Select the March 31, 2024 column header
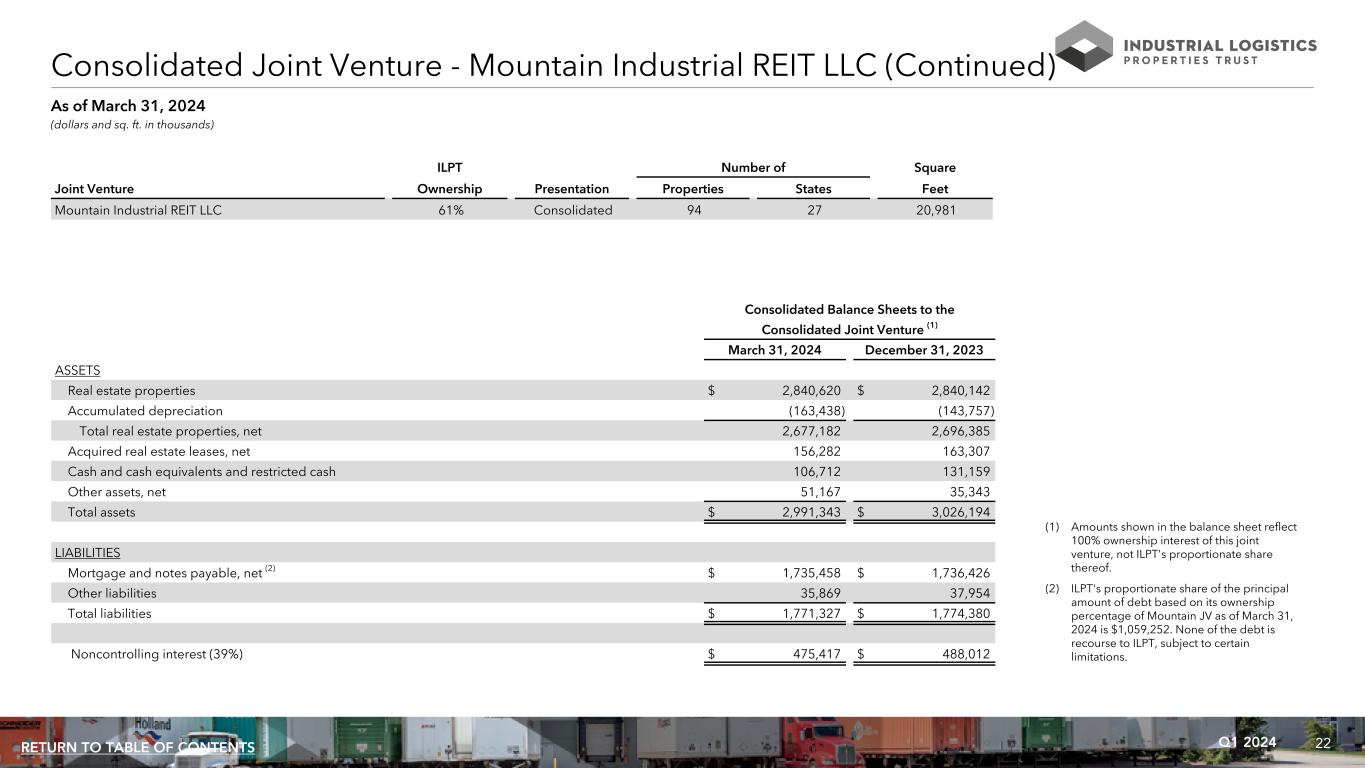1365x768 pixels. point(775,350)
